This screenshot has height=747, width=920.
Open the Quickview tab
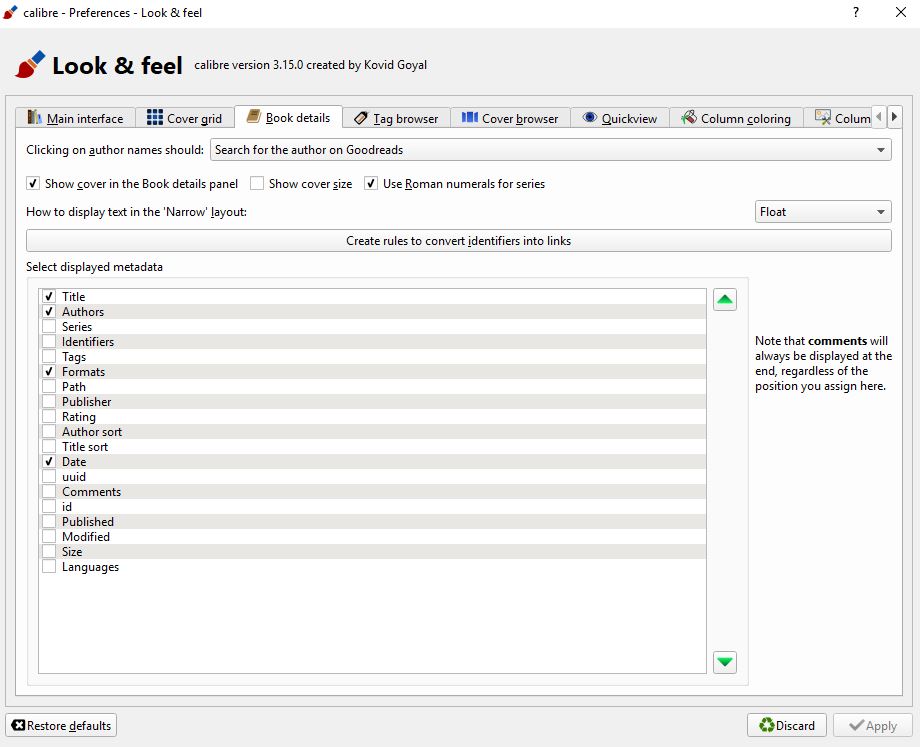coord(619,118)
